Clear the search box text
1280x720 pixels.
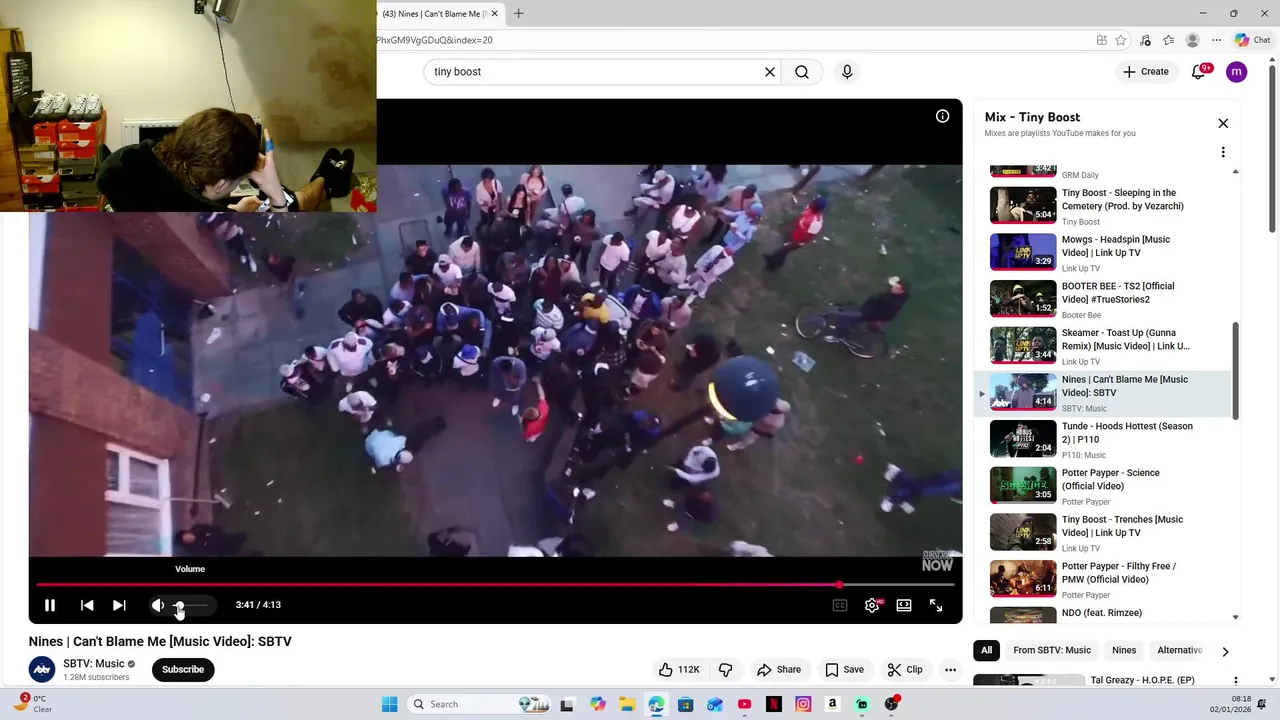[770, 72]
